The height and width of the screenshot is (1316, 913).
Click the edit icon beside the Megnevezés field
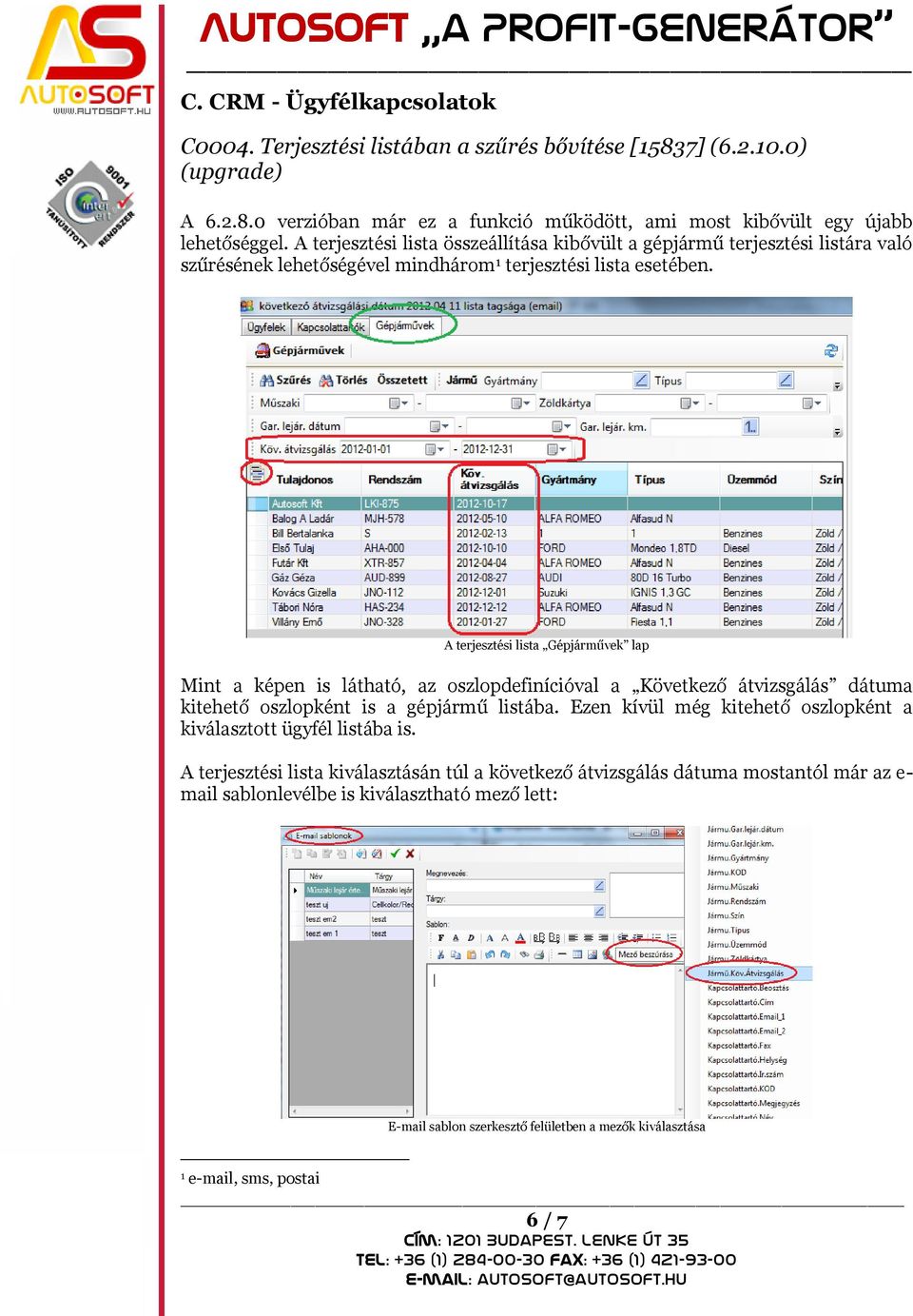(x=599, y=886)
